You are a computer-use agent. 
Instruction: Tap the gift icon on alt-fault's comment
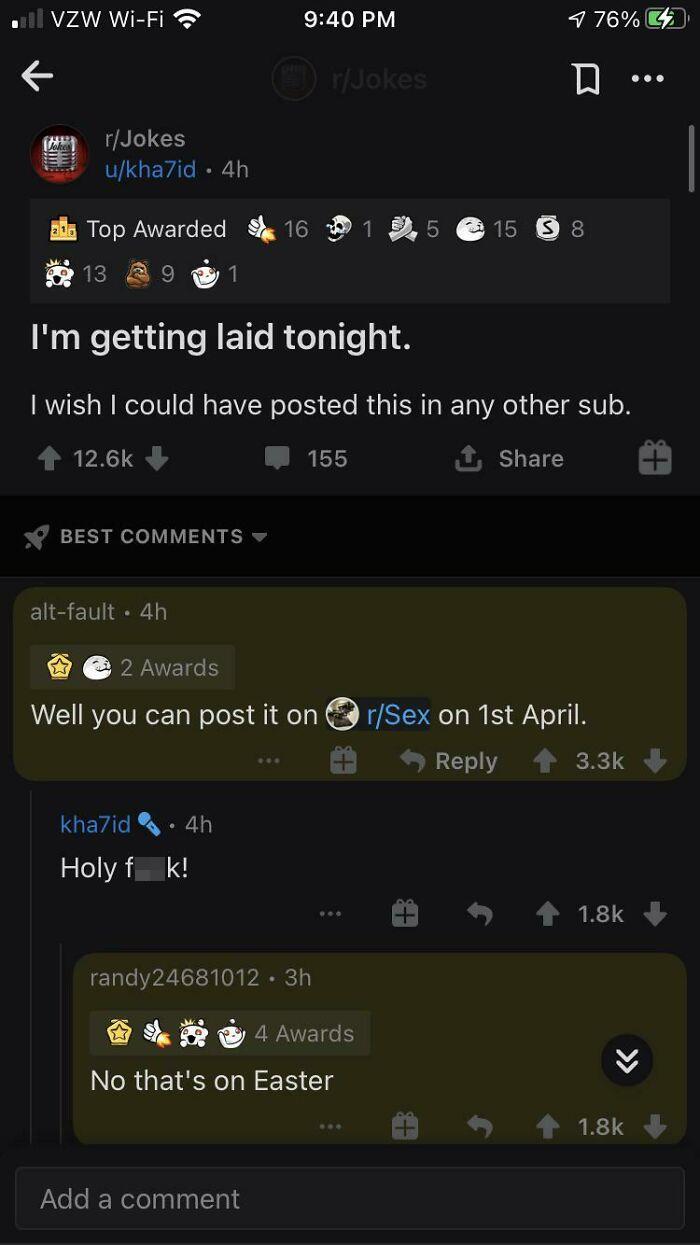click(344, 760)
